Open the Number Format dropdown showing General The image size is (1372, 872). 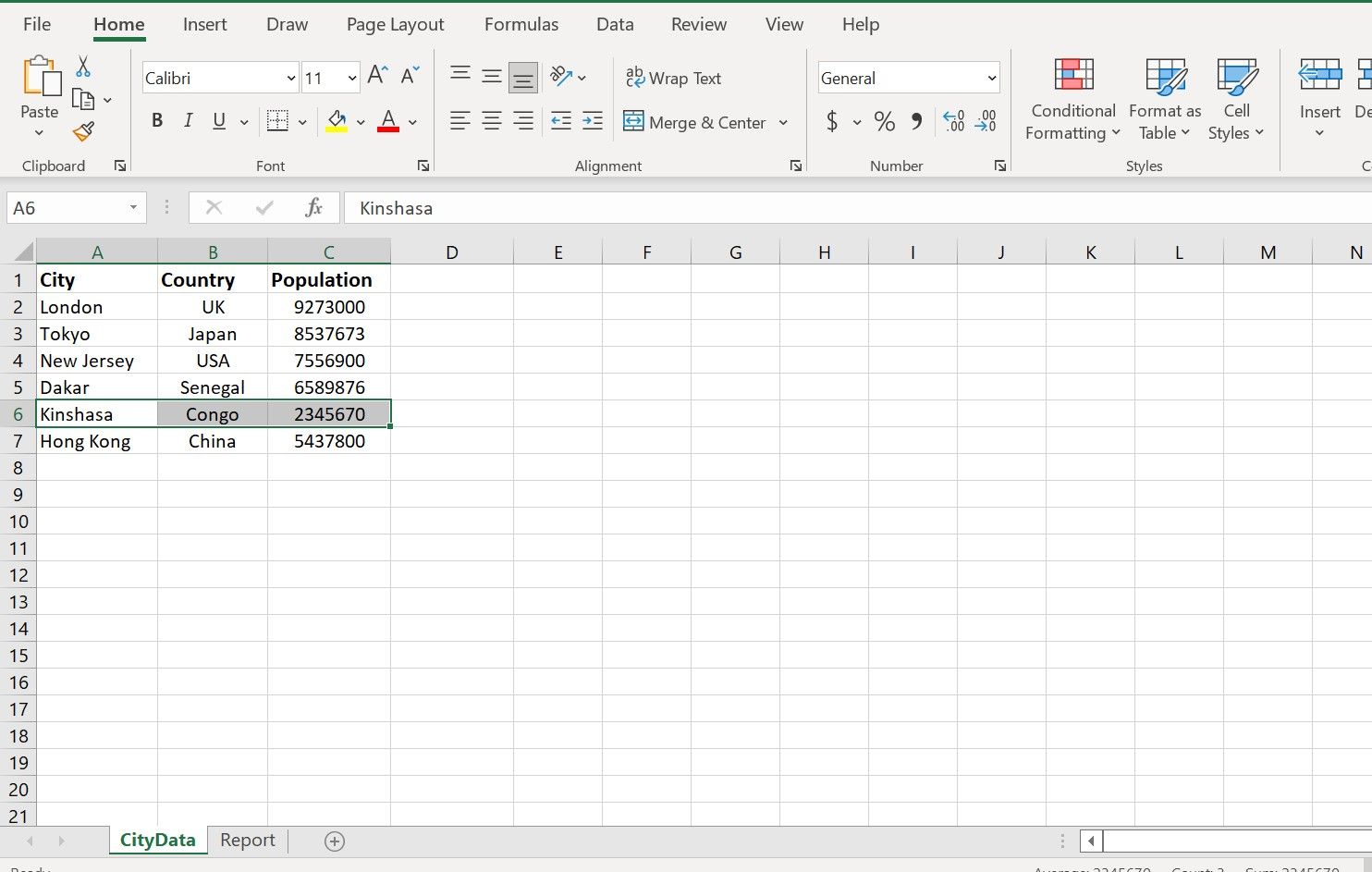[x=989, y=78]
